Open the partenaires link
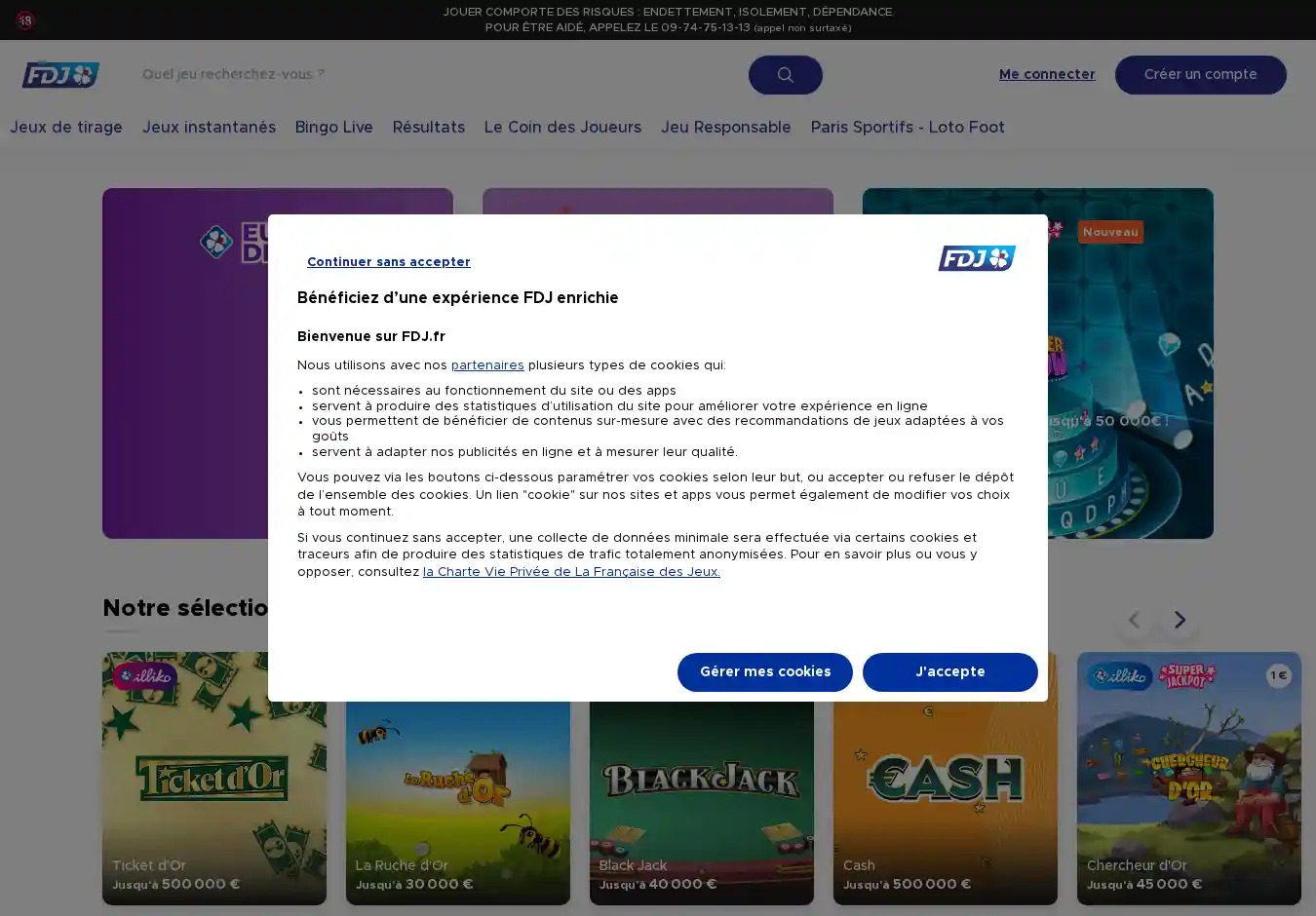1316x916 pixels. point(487,365)
